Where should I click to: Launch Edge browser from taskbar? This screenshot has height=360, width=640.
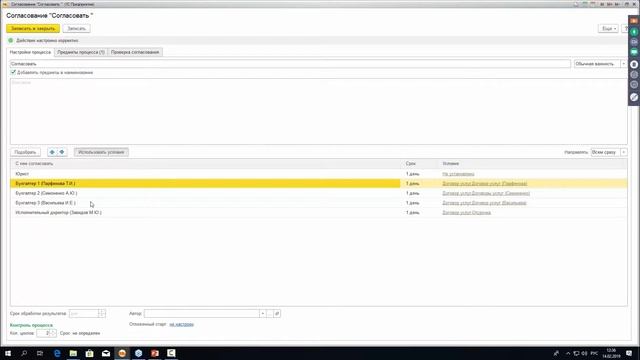click(x=57, y=353)
